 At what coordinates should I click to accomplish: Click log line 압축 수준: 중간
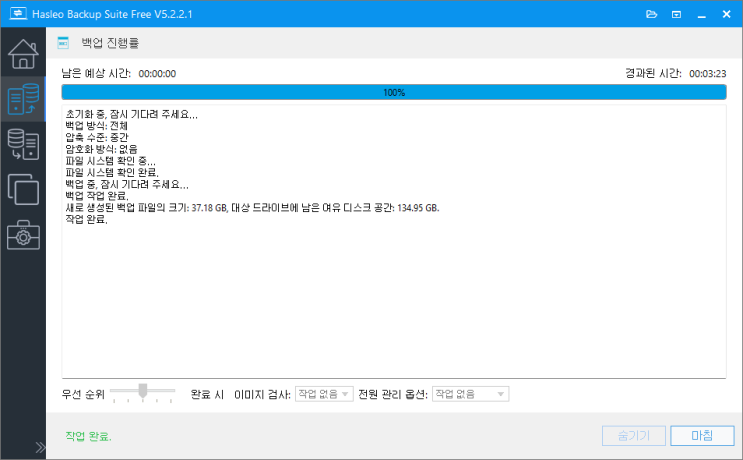coord(97,137)
